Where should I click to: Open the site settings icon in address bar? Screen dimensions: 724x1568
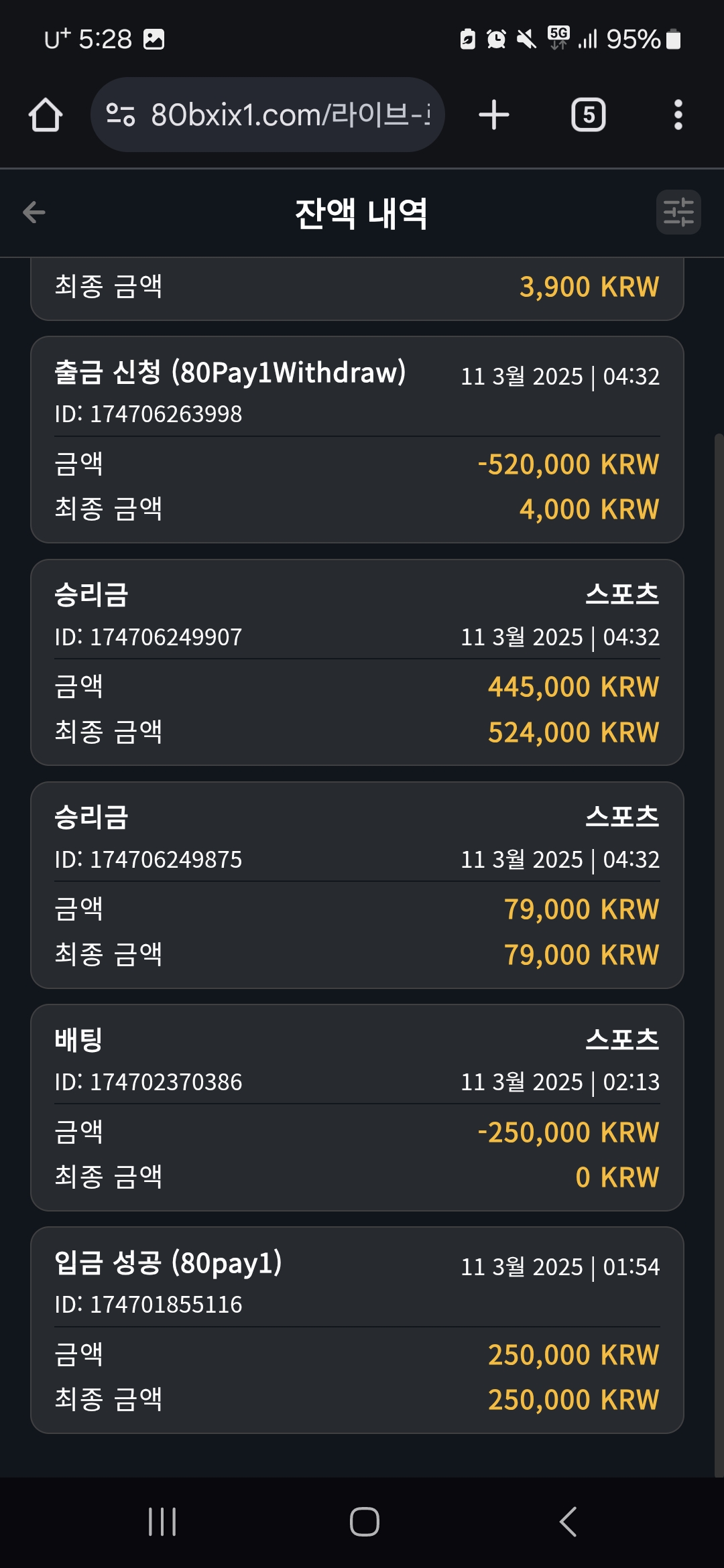[121, 115]
